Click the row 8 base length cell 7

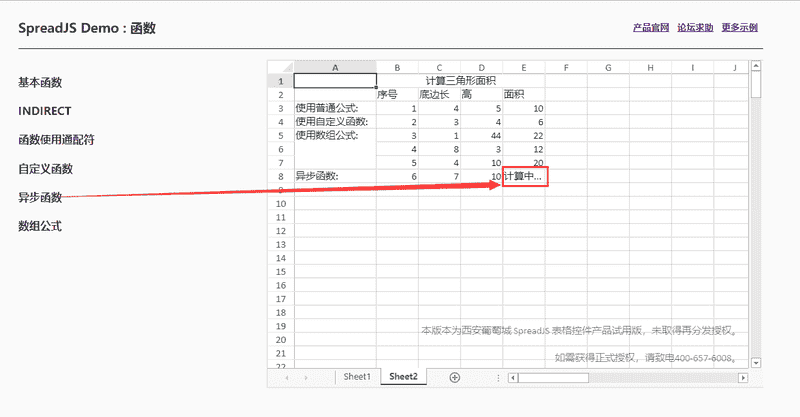click(x=439, y=176)
